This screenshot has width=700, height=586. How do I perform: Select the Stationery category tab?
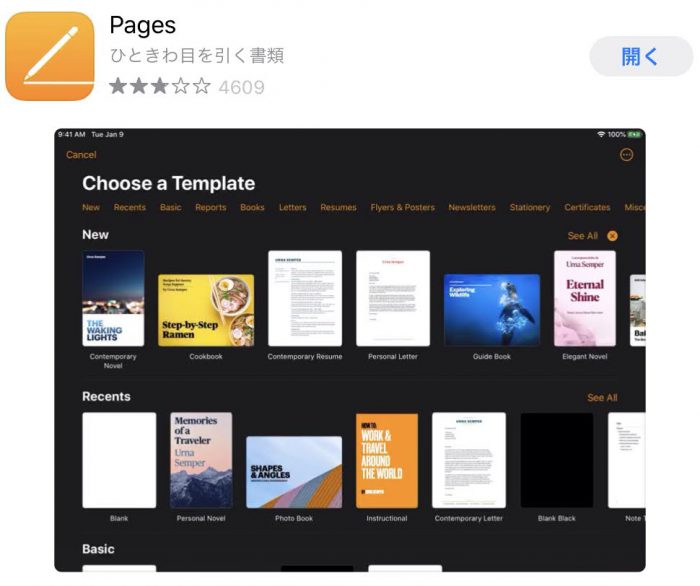pos(530,208)
